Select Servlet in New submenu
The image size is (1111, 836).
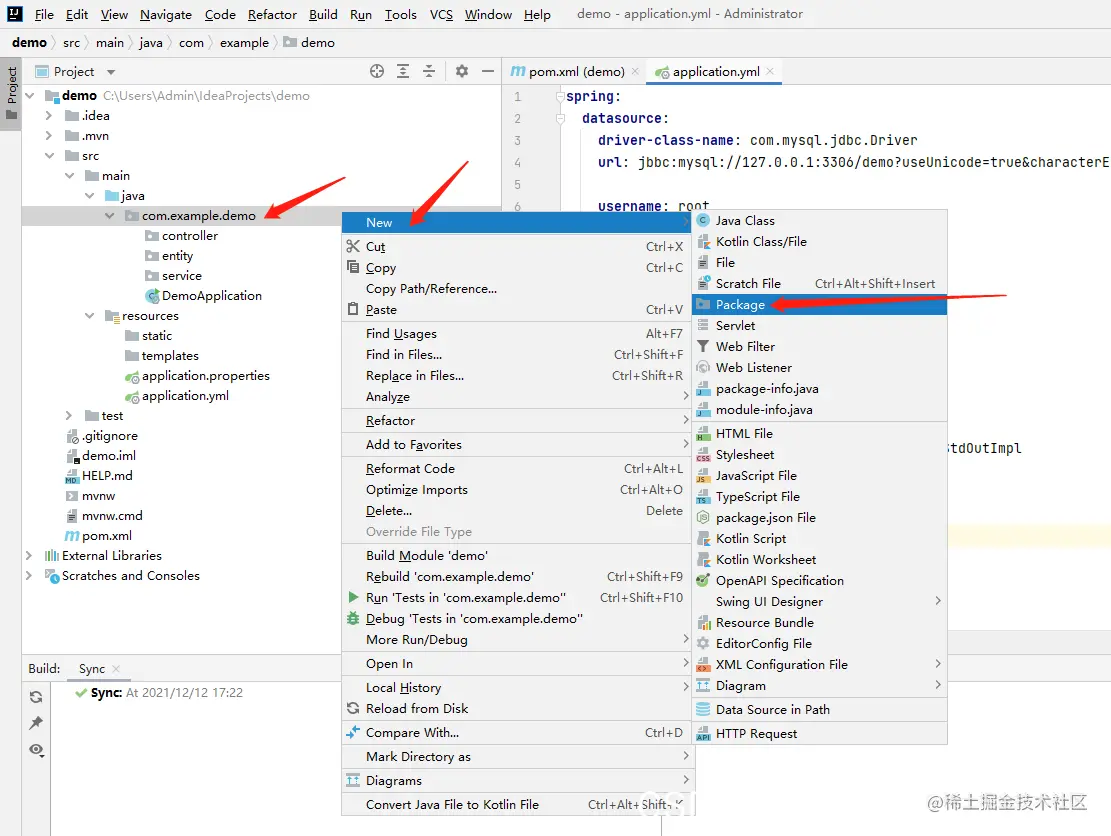tap(819, 325)
